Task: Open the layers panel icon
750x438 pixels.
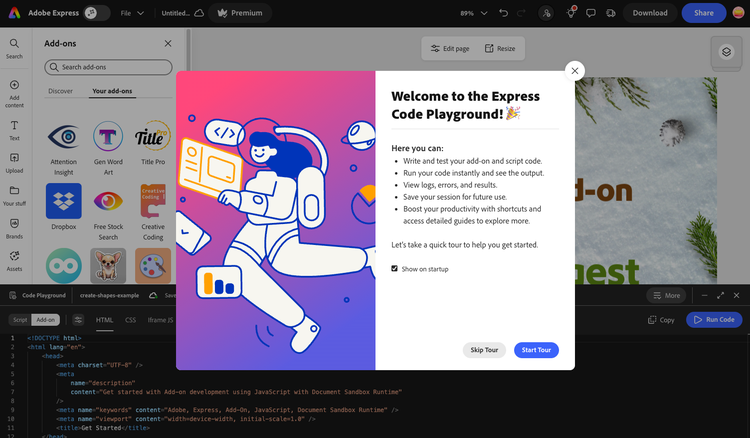Action: click(727, 52)
